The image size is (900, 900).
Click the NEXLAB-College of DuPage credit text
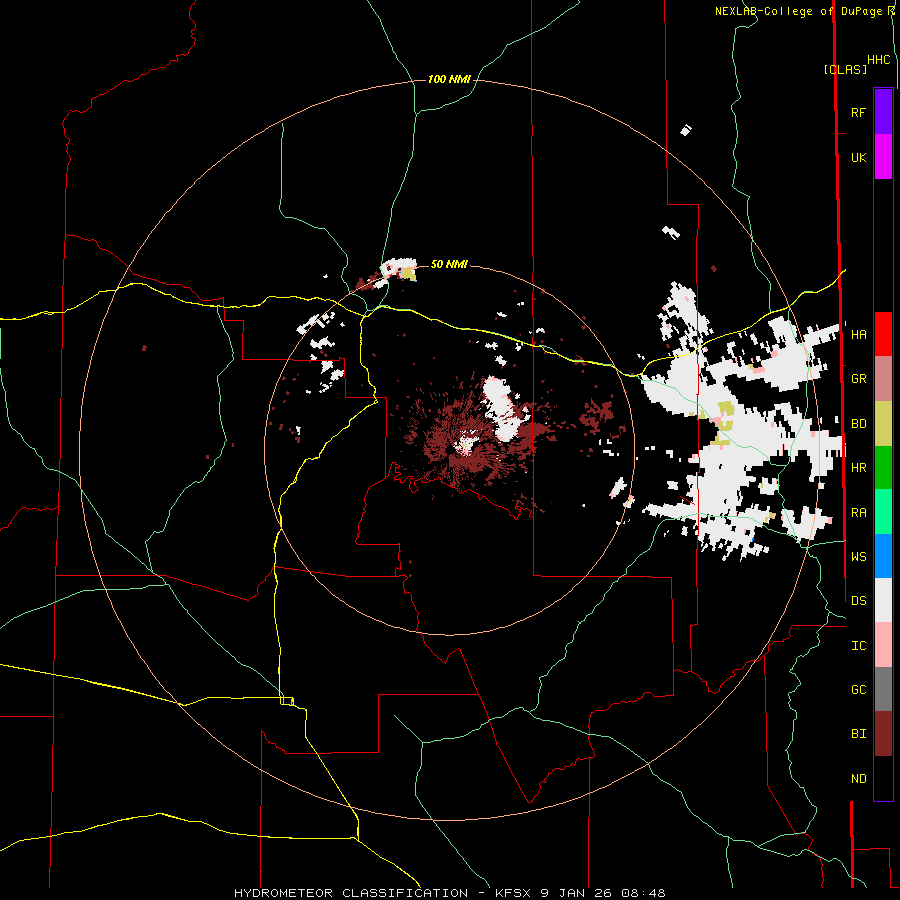click(x=799, y=11)
